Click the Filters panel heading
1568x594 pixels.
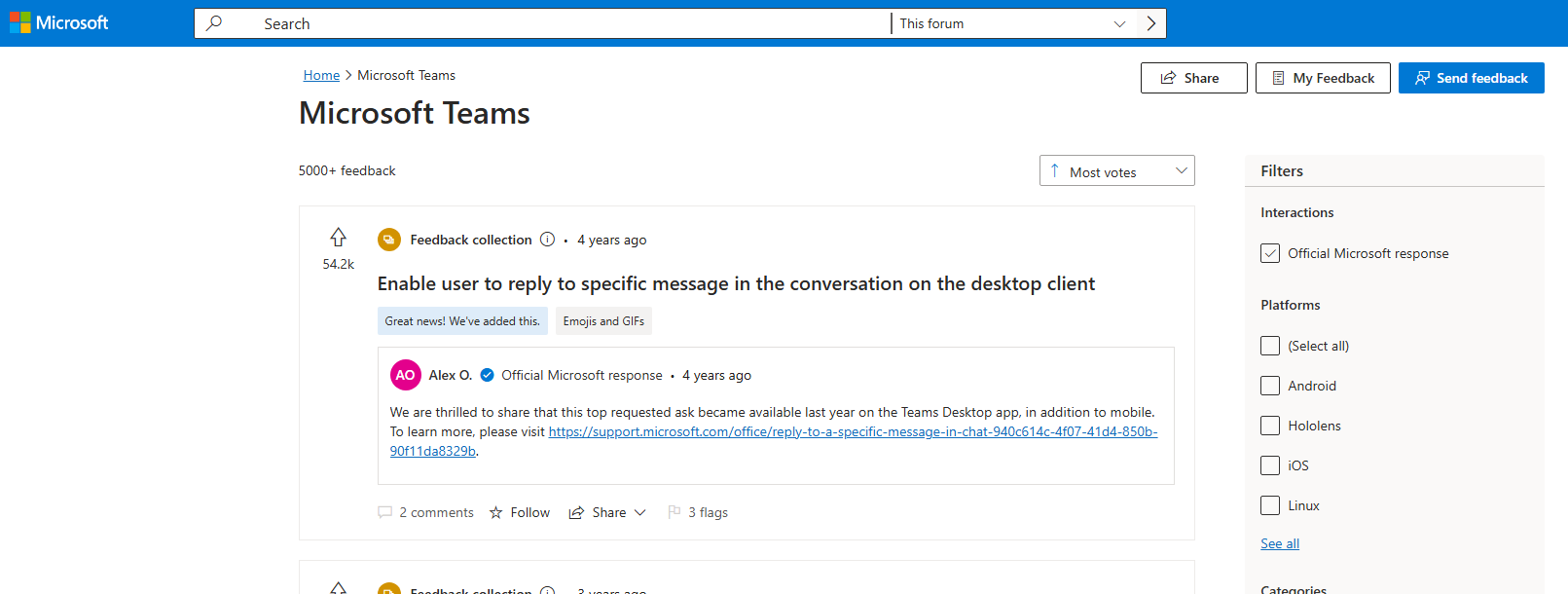point(1281,170)
